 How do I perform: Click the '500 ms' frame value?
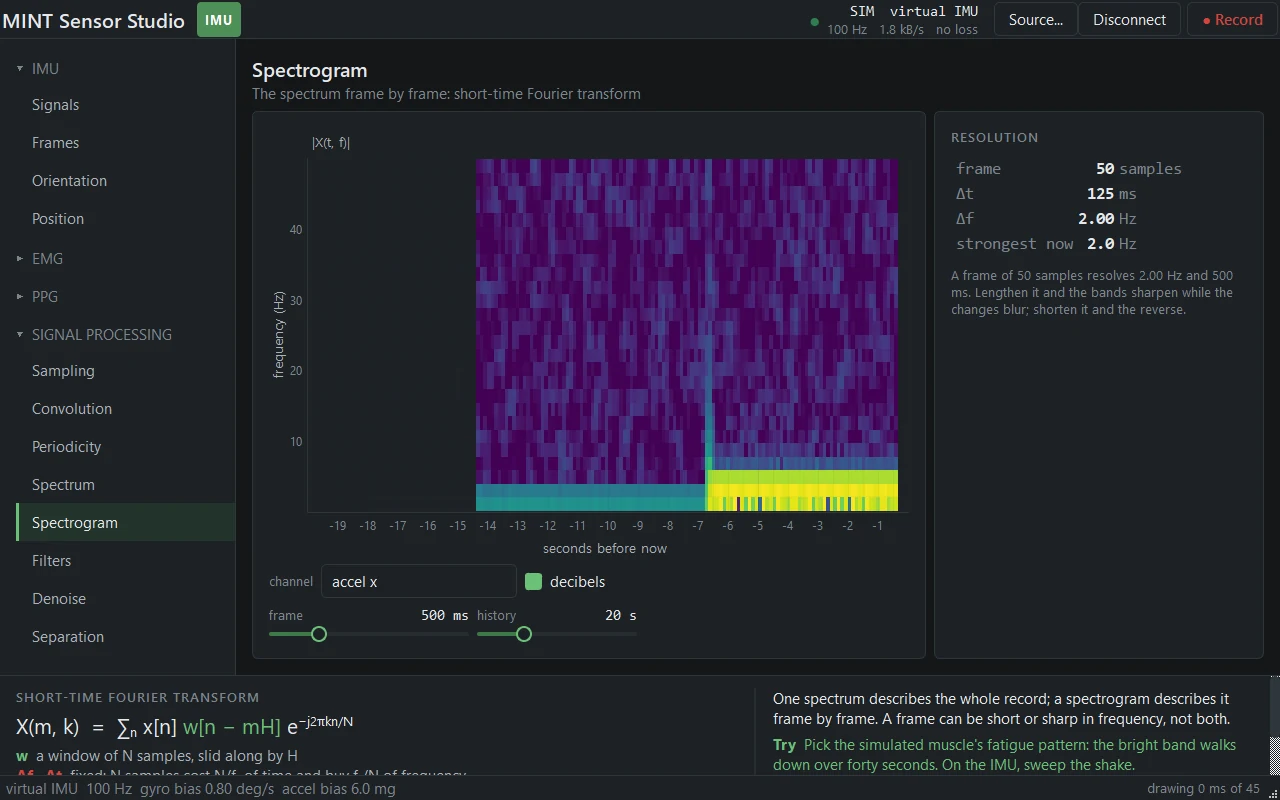click(444, 615)
